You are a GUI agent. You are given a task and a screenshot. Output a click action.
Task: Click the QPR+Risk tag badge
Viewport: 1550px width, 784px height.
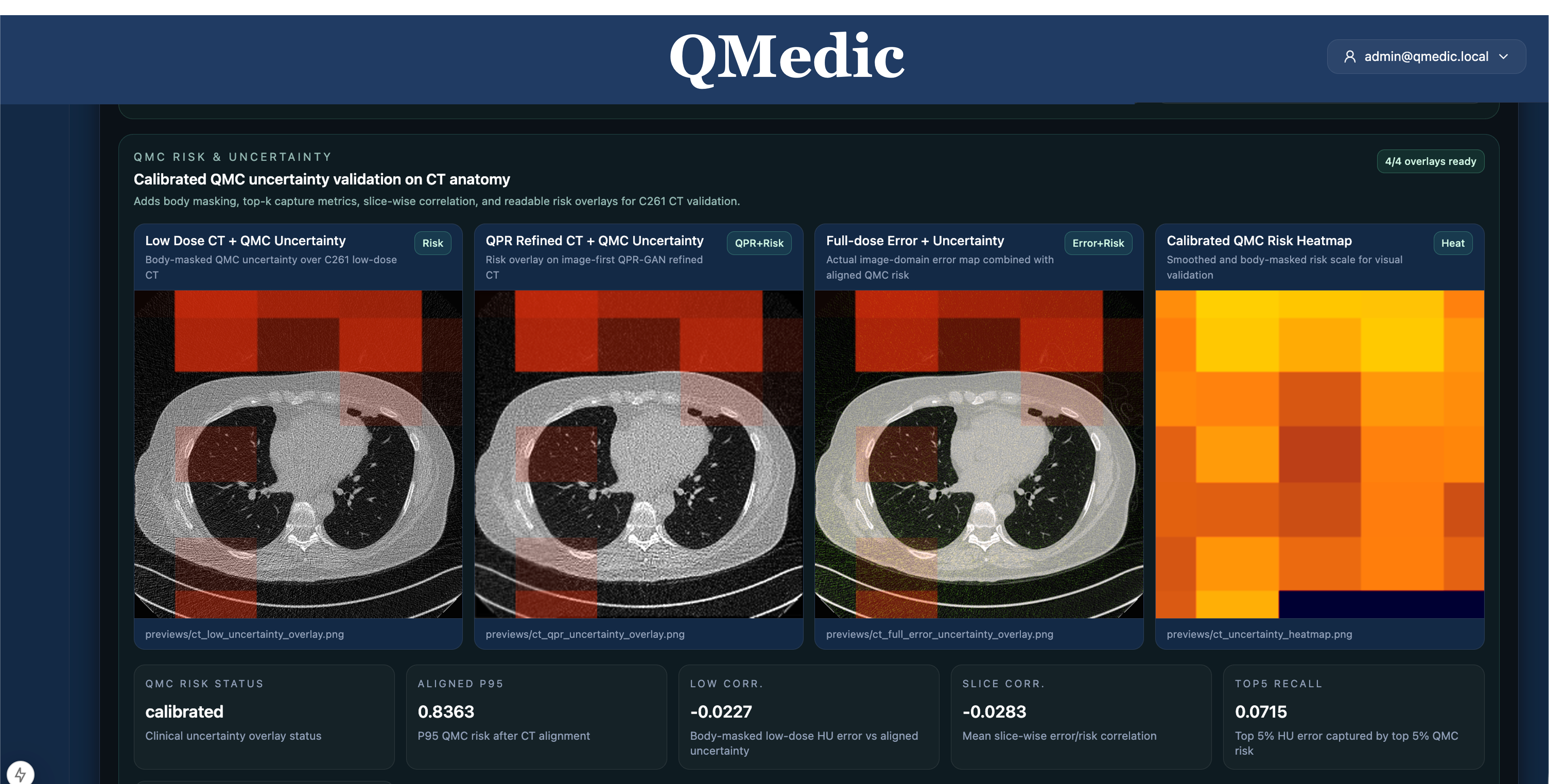[759, 243]
